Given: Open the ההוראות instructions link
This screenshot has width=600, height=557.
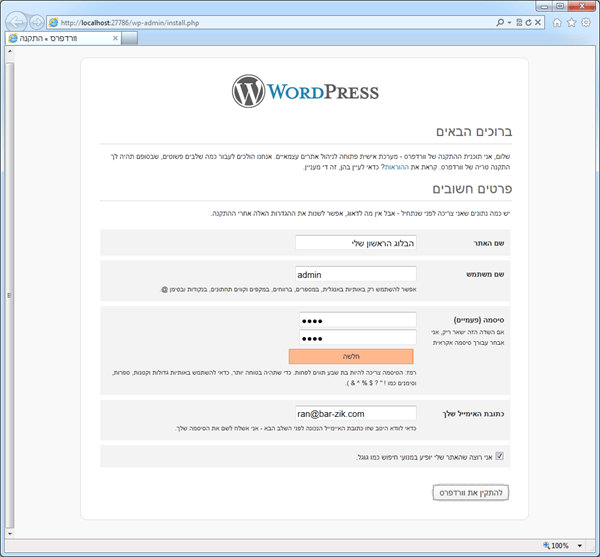Looking at the screenshot, I should click(396, 167).
